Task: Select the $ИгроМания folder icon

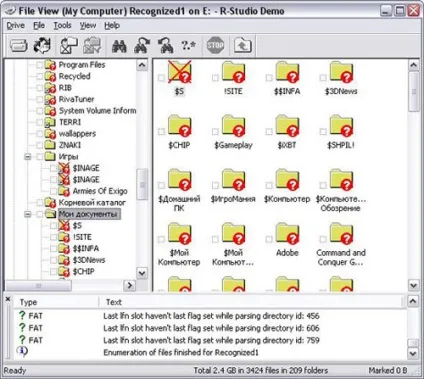Action: tap(233, 180)
